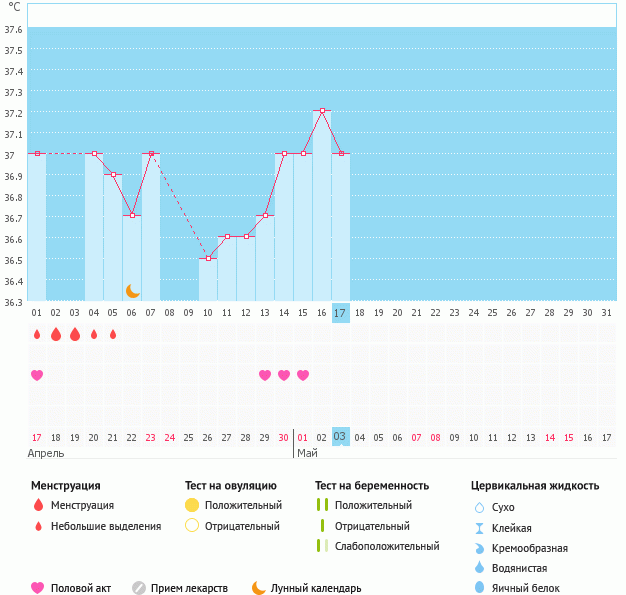Image resolution: width=626 pixels, height=595 pixels.
Task: Click the heart icon under day 15
Action: point(303,375)
